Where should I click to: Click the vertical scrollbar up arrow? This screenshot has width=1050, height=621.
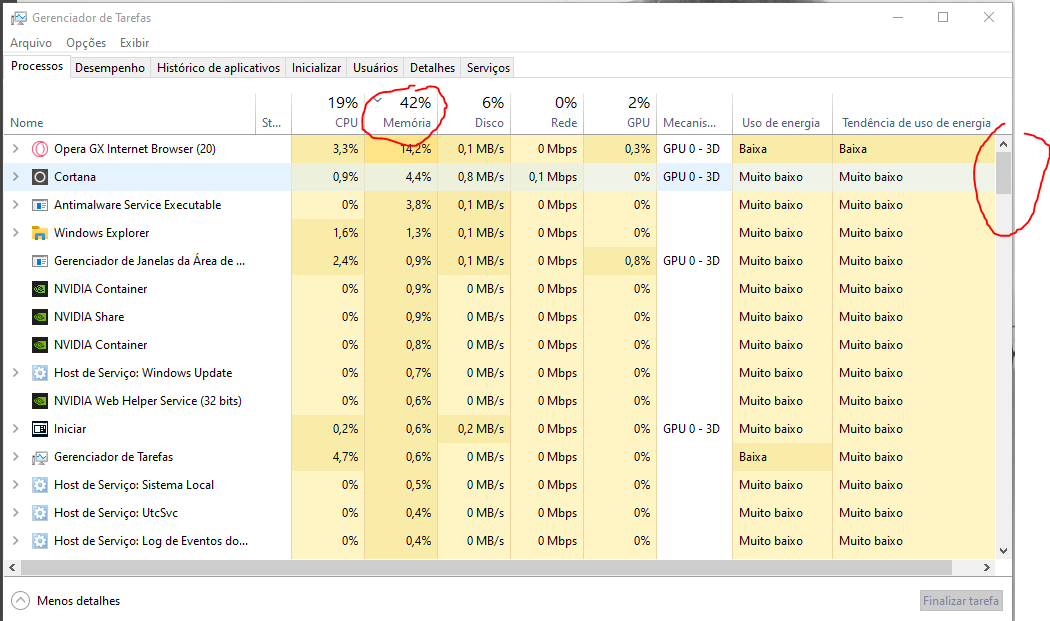(1003, 144)
